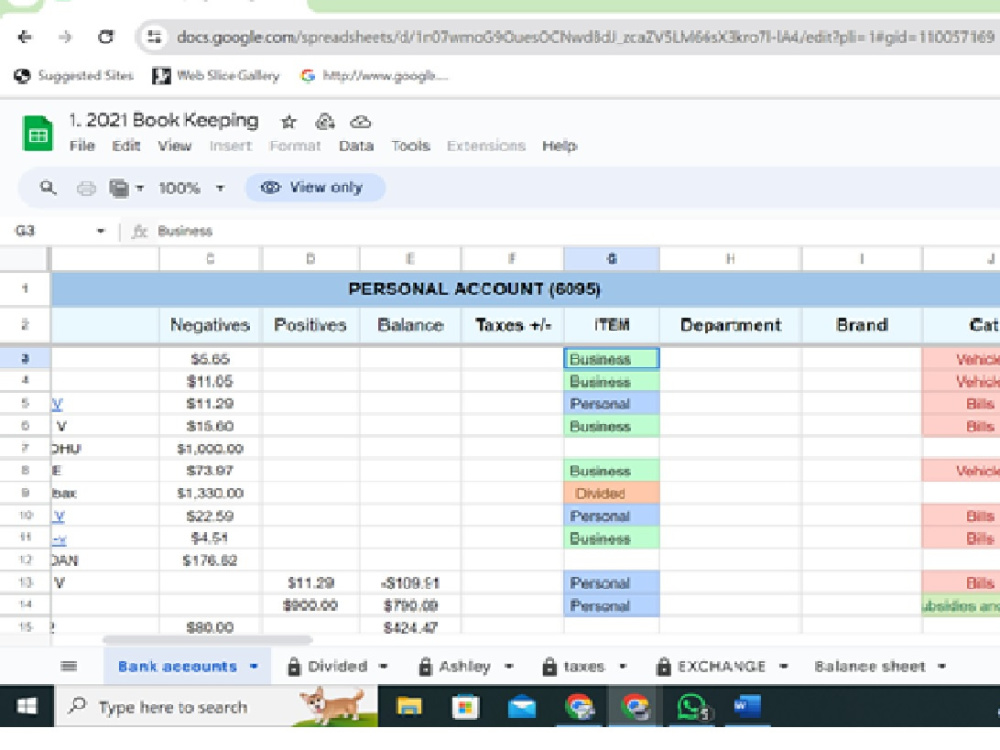This screenshot has width=1000, height=750.
Task: Click the address bar URL
Action: (585, 37)
